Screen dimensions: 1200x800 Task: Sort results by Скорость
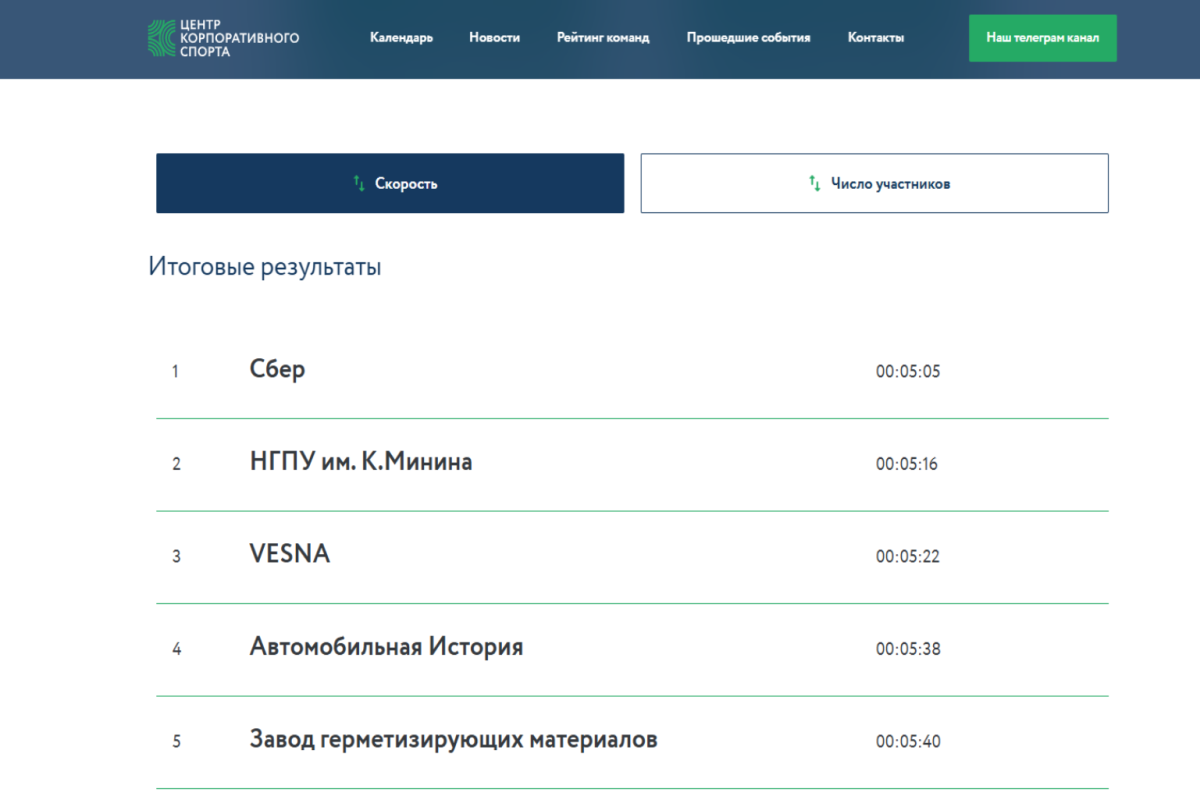click(x=390, y=183)
